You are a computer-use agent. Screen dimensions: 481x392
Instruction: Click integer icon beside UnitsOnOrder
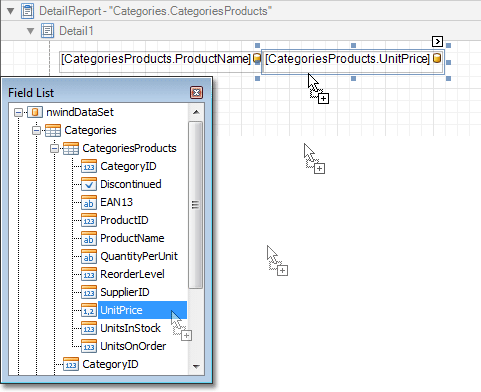click(89, 346)
